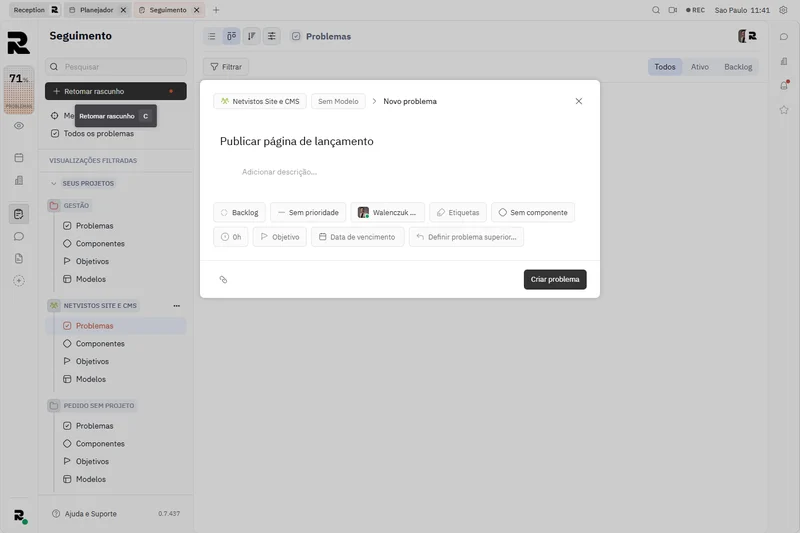Click the chat bubble icon in right rail
800x533 pixels.
click(x=784, y=37)
